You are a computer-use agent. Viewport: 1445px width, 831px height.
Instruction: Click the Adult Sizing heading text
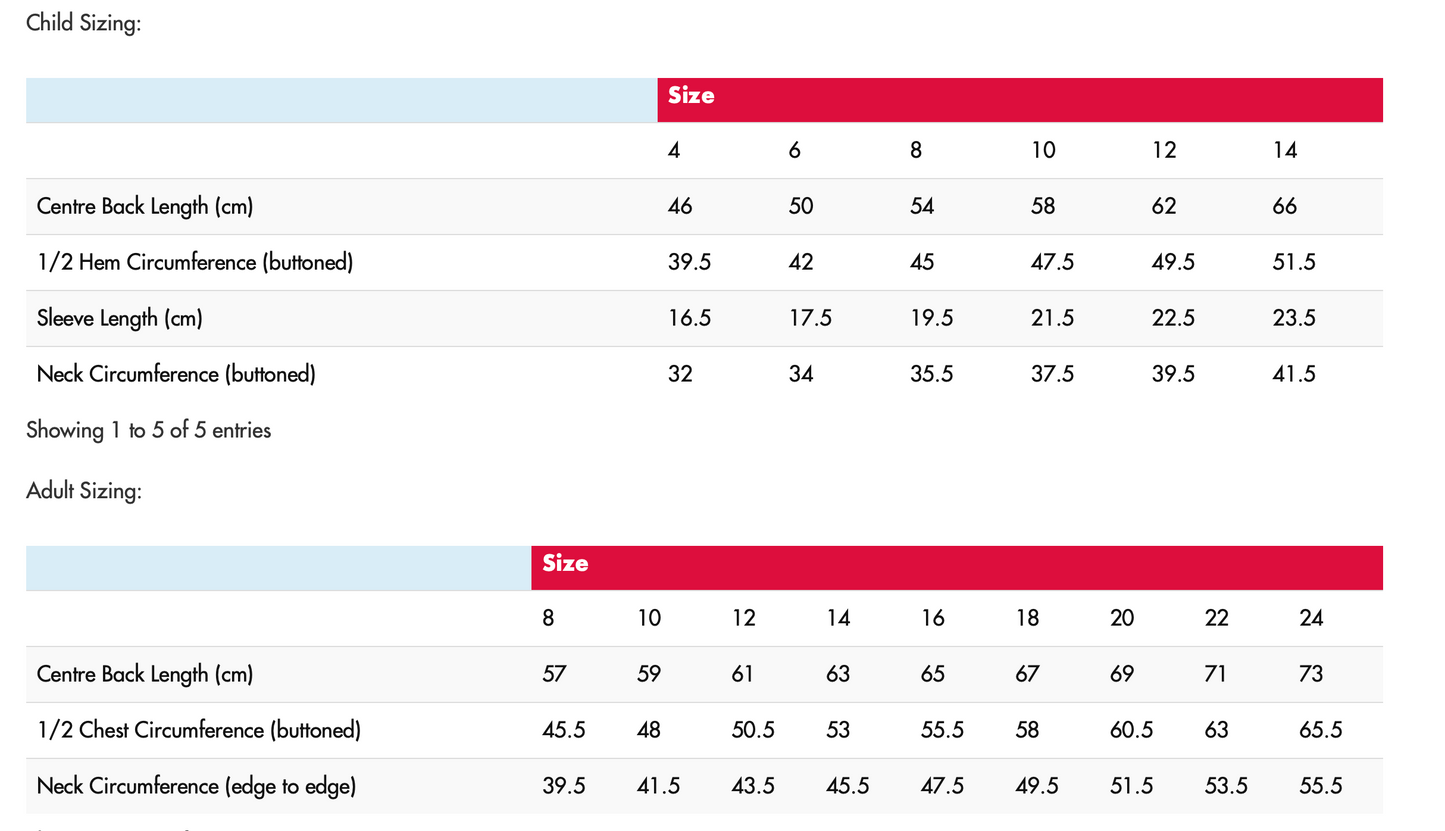pyautogui.click(x=84, y=492)
